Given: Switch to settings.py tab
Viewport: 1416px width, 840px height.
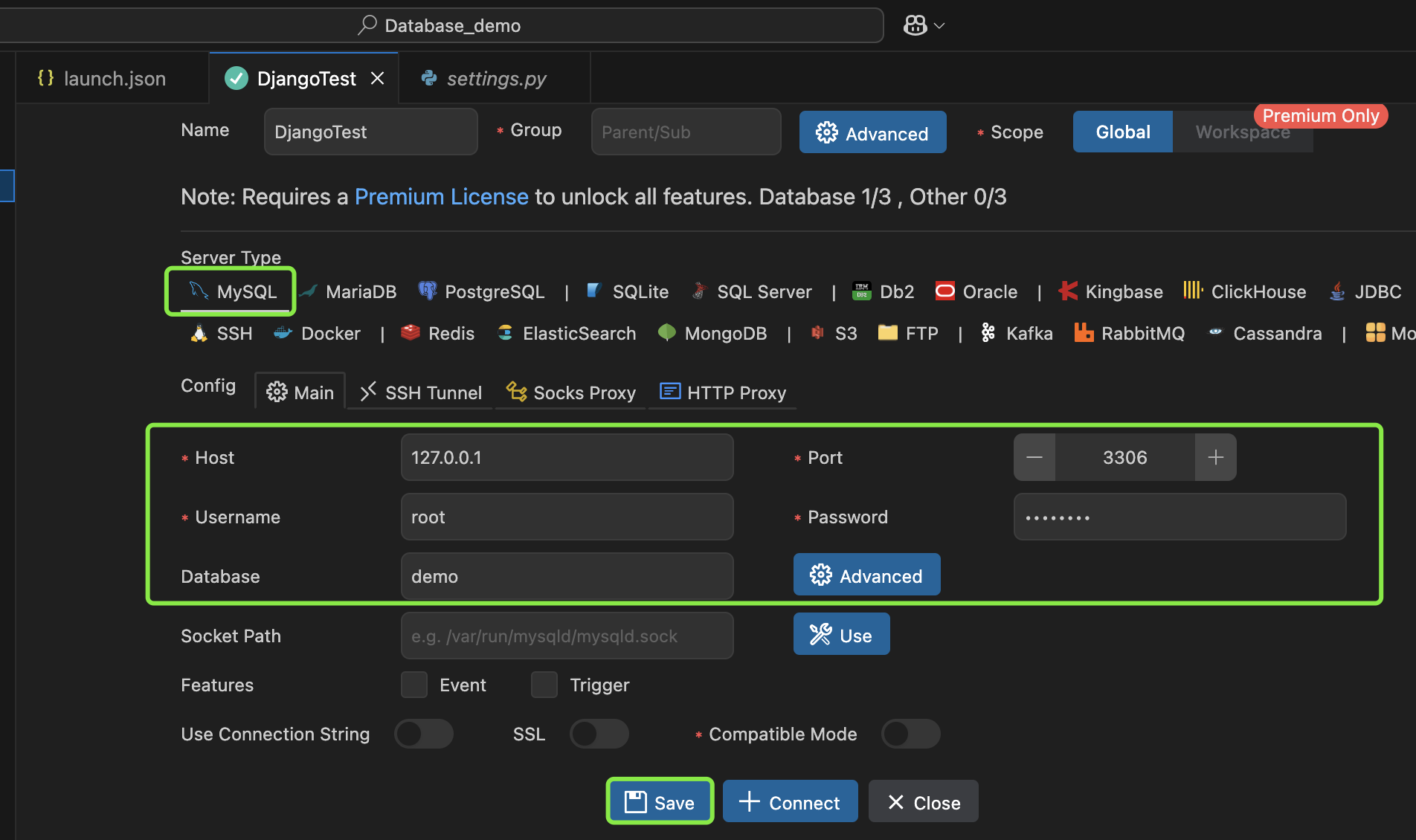Looking at the screenshot, I should point(495,78).
